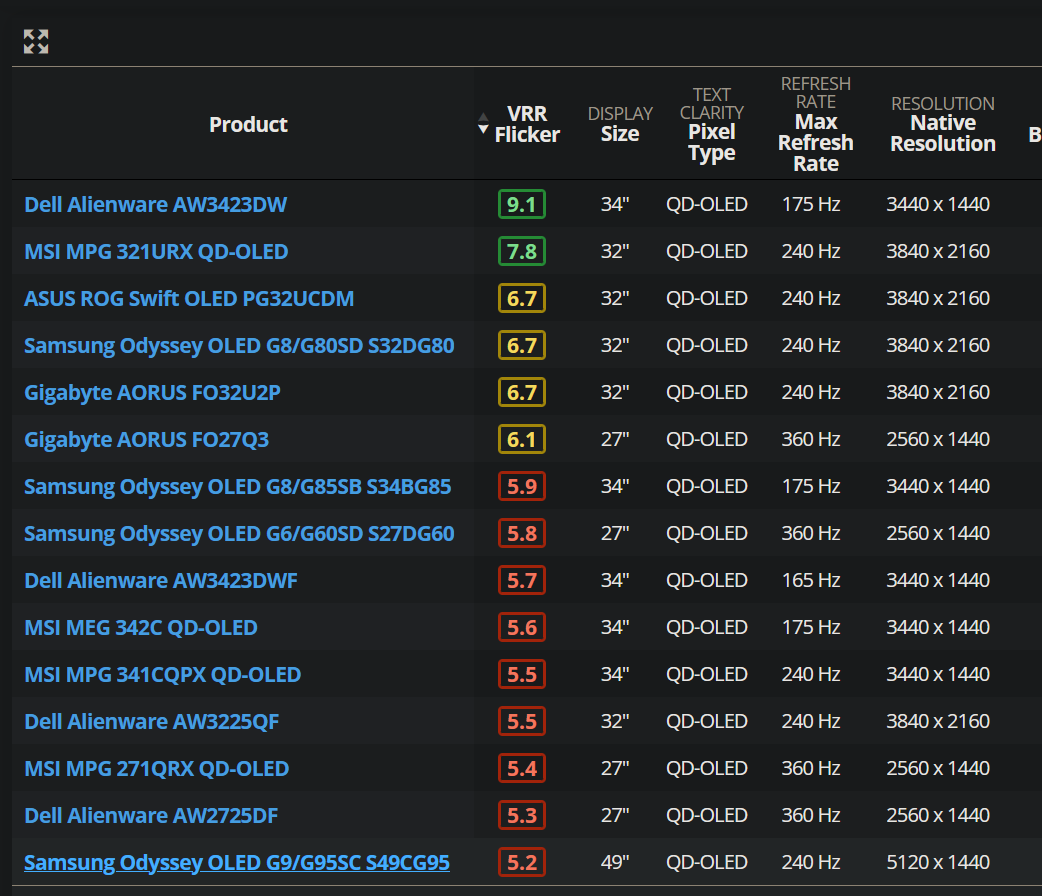The width and height of the screenshot is (1042, 896).
Task: Select Samsung Odyssey OLED G8/G85SB S34BG85
Action: (237, 487)
